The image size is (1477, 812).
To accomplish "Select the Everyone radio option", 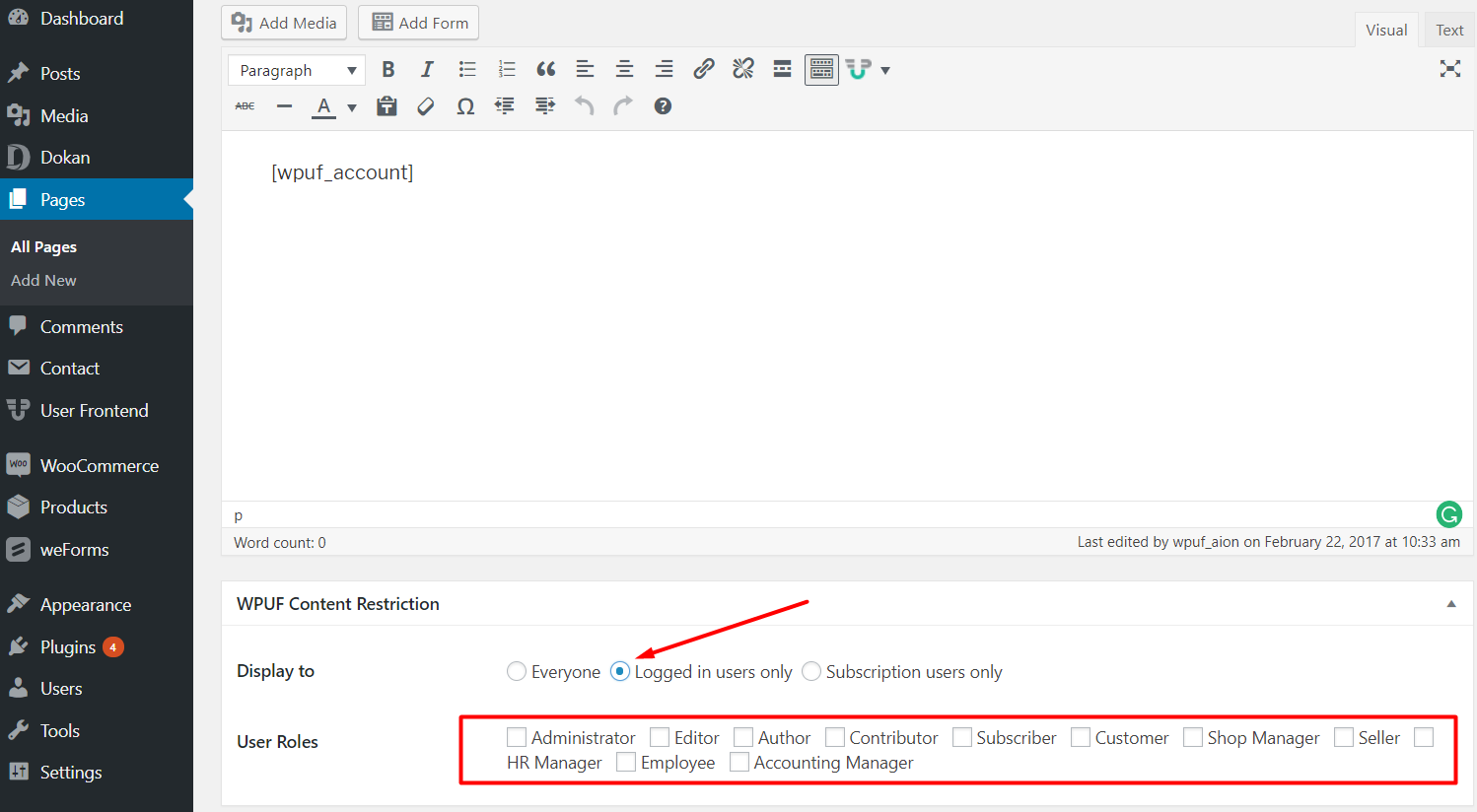I will click(516, 671).
